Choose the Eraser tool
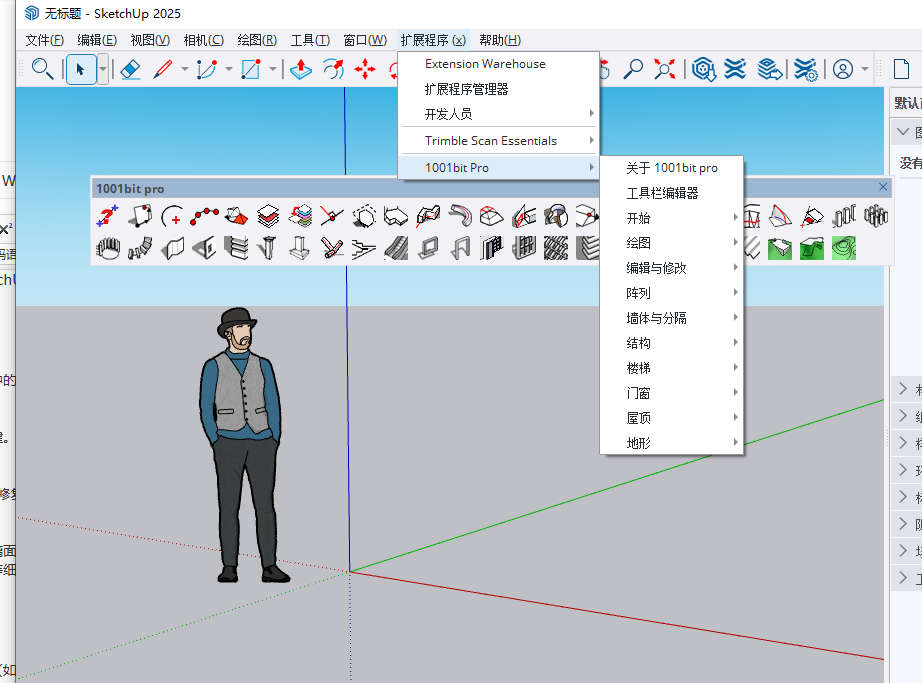The image size is (922, 683). 130,69
